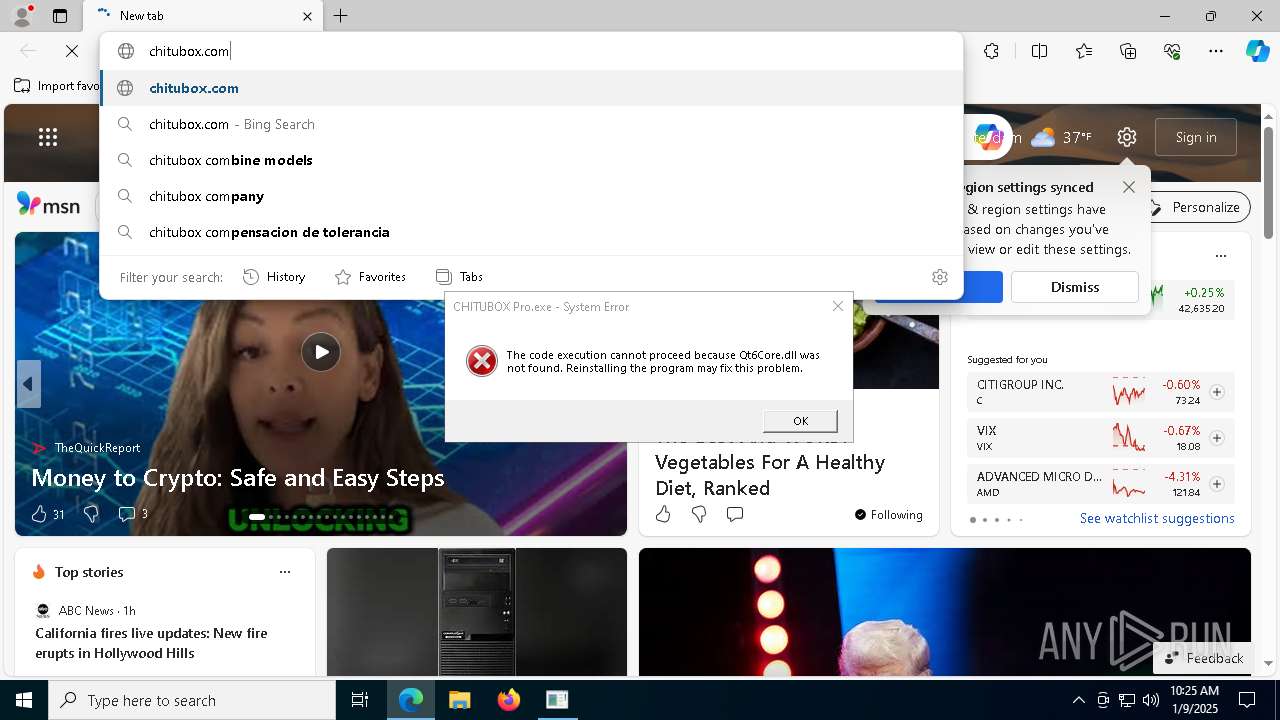
Task: Click the Personalize button
Action: click(x=1195, y=207)
